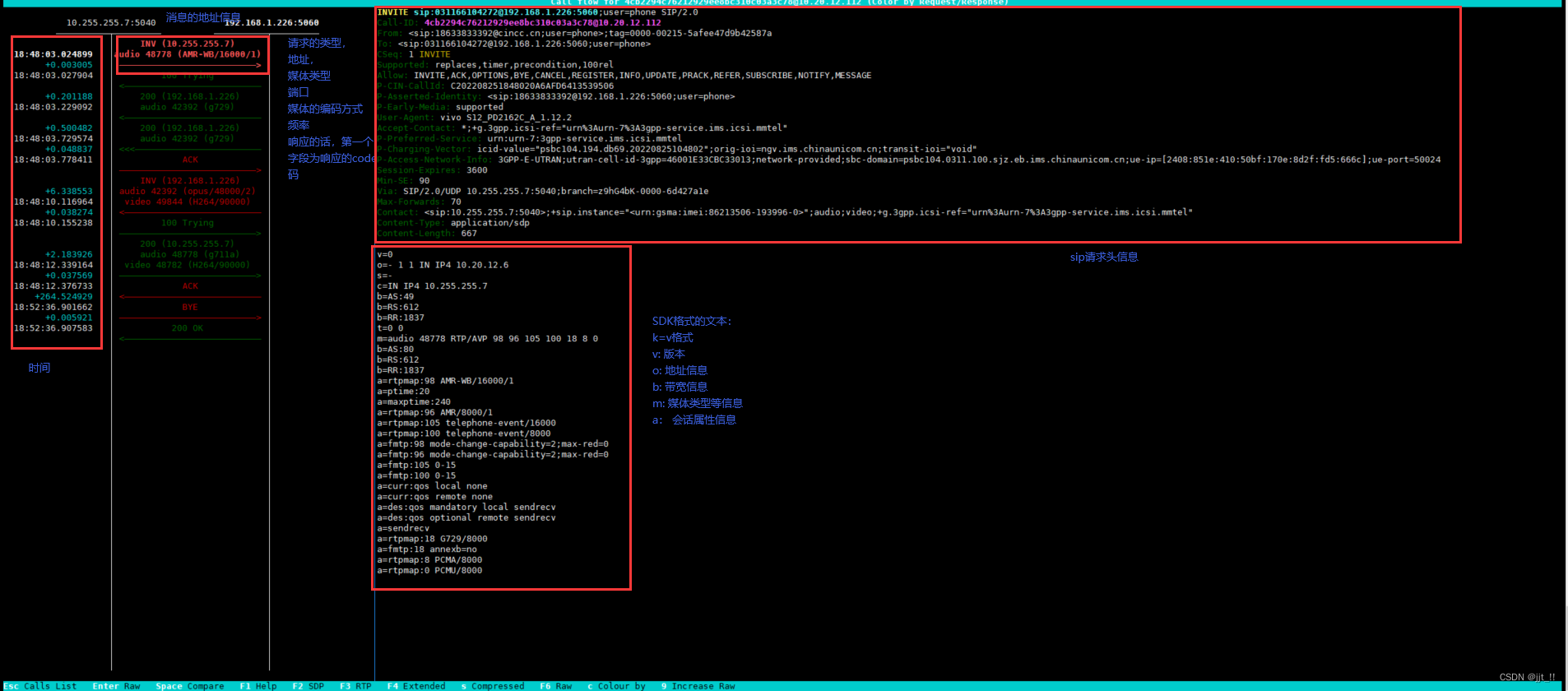The image size is (1568, 691).
Task: Click the User-Agent vivo header line
Action: [x=474, y=118]
